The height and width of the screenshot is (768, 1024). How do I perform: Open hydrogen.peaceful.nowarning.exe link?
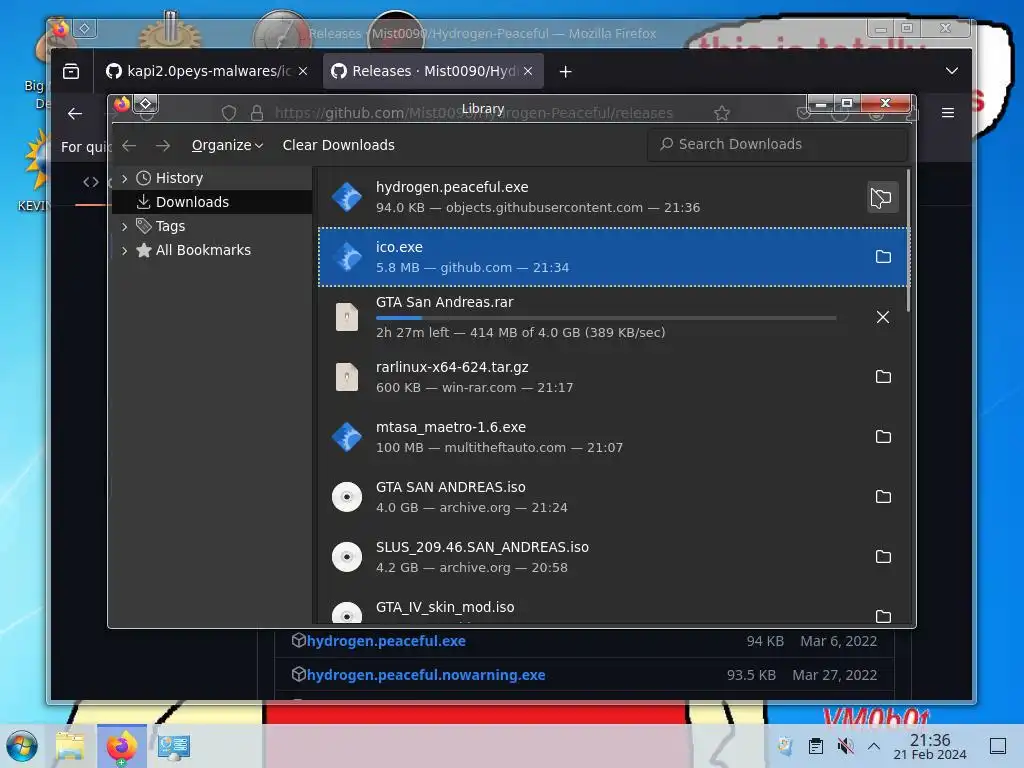tap(426, 675)
